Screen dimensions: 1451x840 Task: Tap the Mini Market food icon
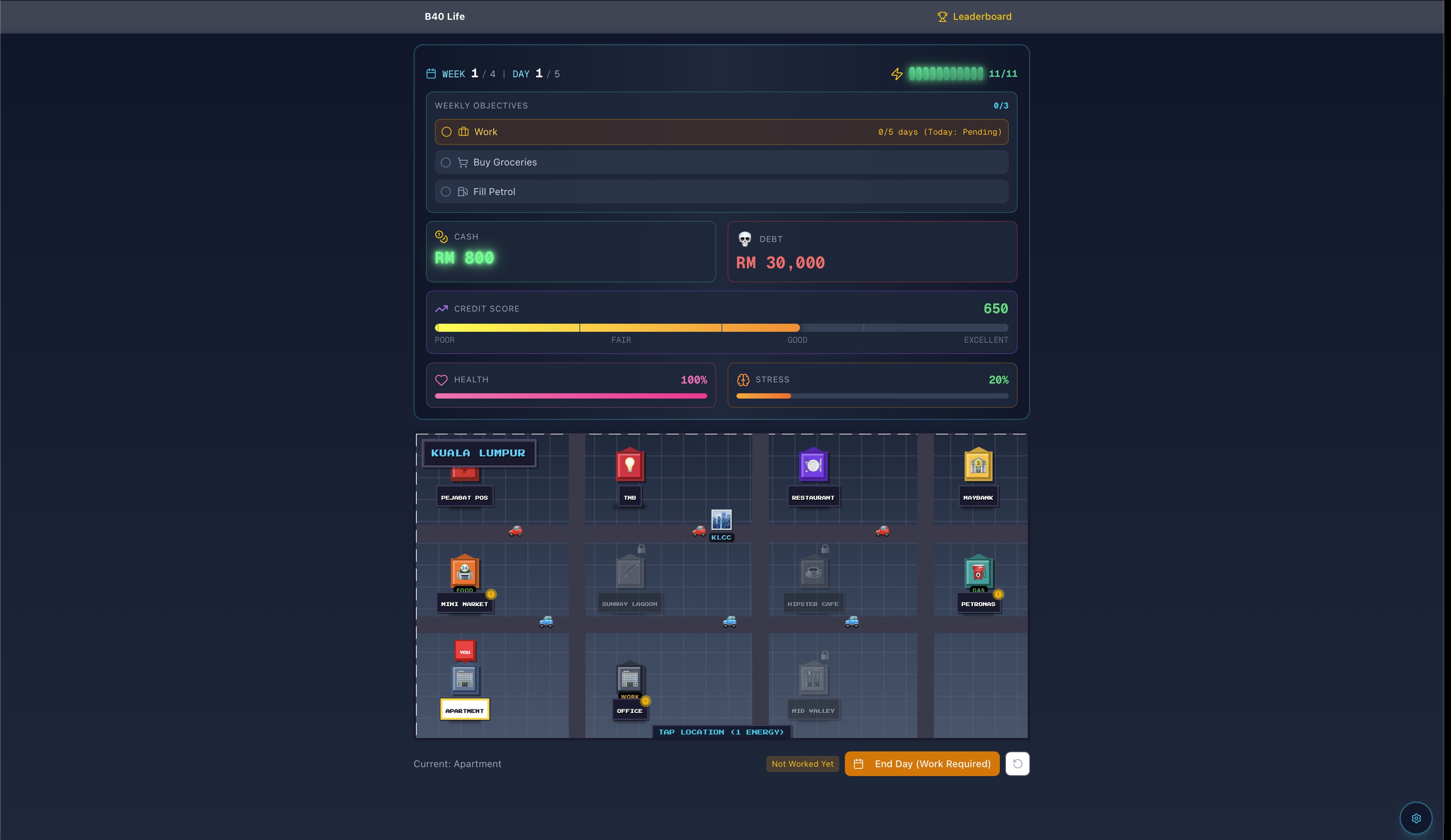point(464,572)
